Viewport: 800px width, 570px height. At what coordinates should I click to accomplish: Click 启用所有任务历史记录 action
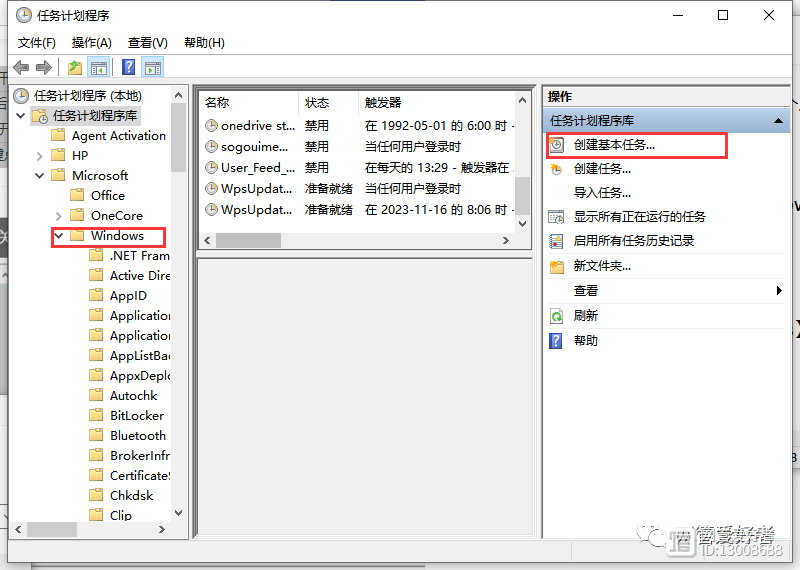coord(634,241)
